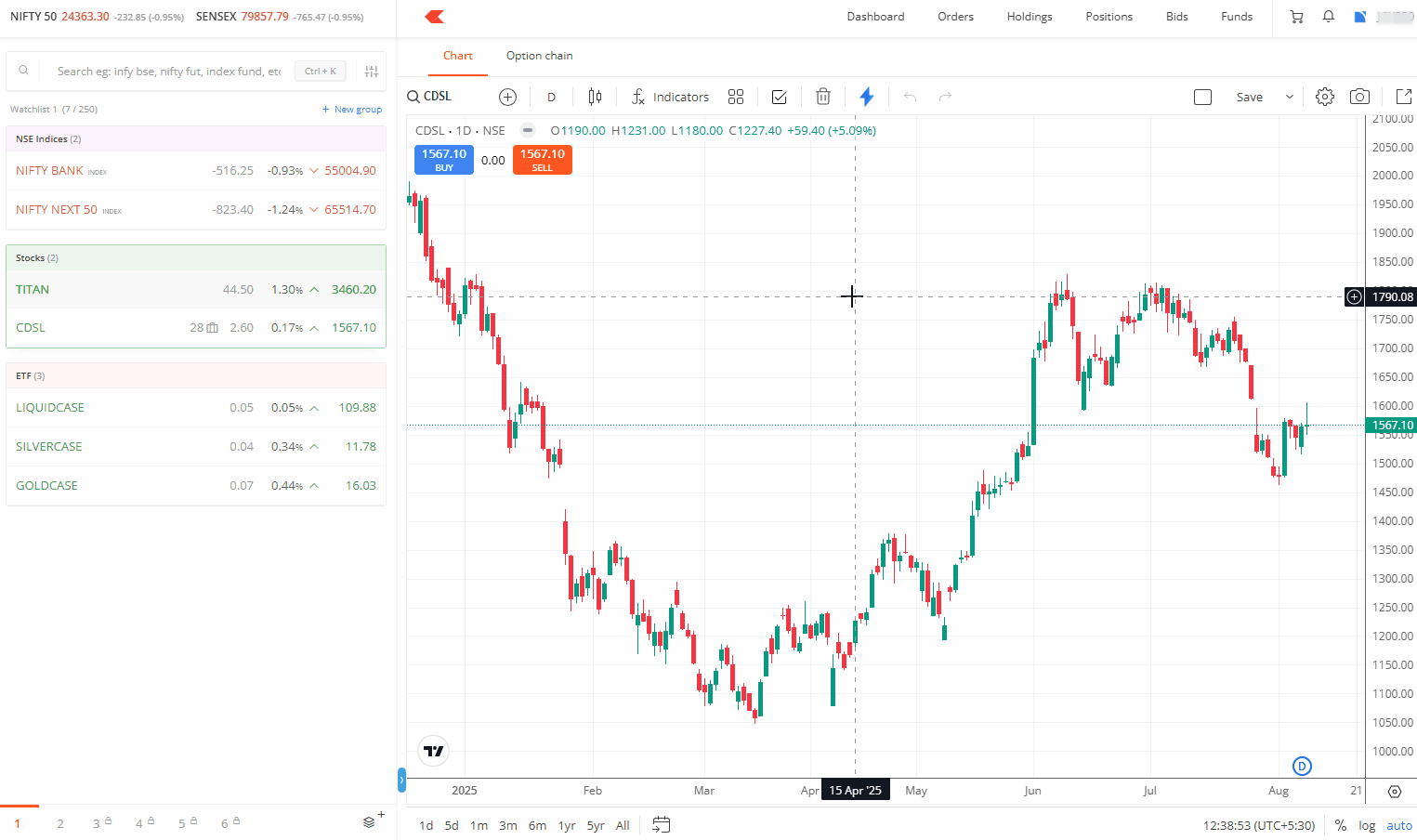
Task: Expand the Save dropdown arrow
Action: click(1289, 97)
